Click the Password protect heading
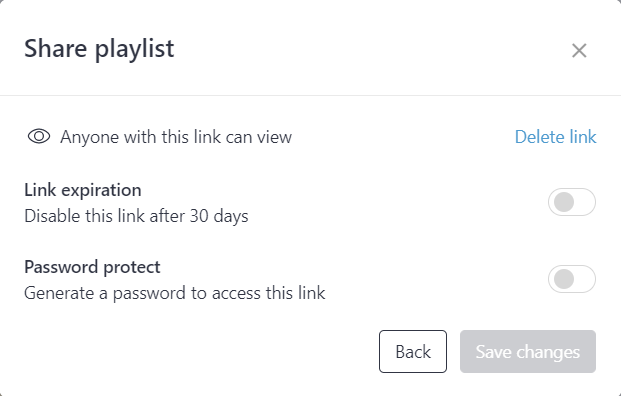This screenshot has width=621, height=396. click(92, 267)
